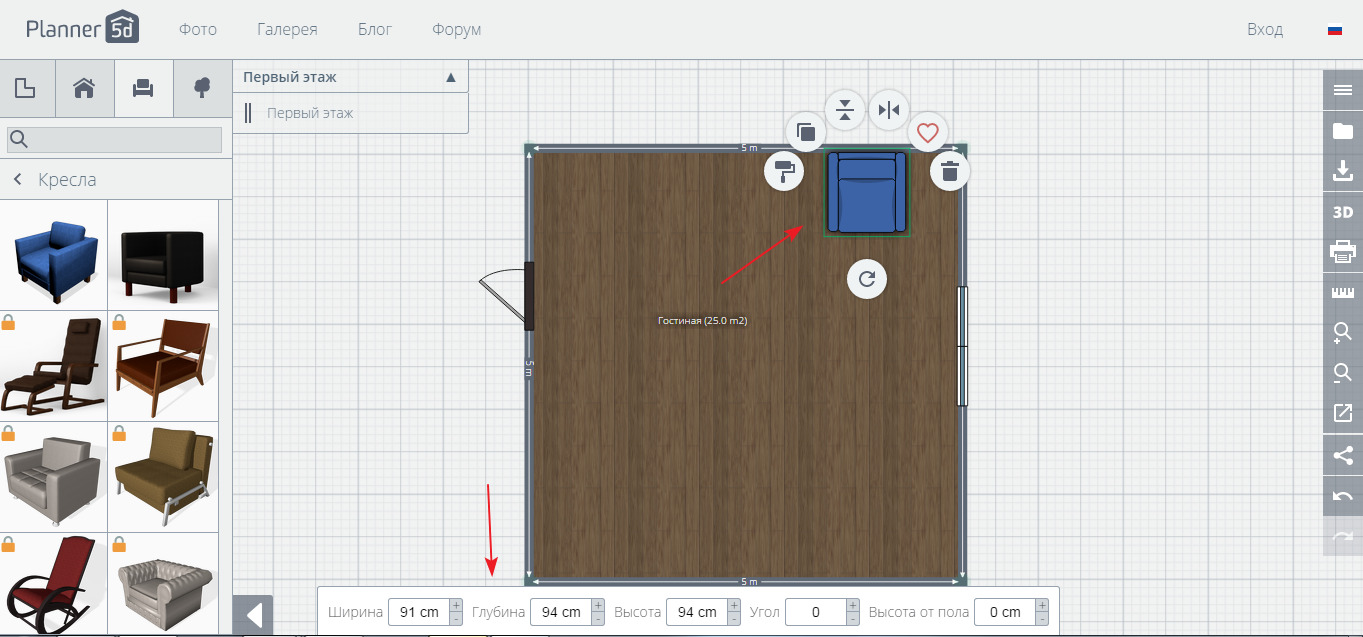Collapse the Первый этаж floor panel
This screenshot has height=637, width=1363.
point(450,77)
